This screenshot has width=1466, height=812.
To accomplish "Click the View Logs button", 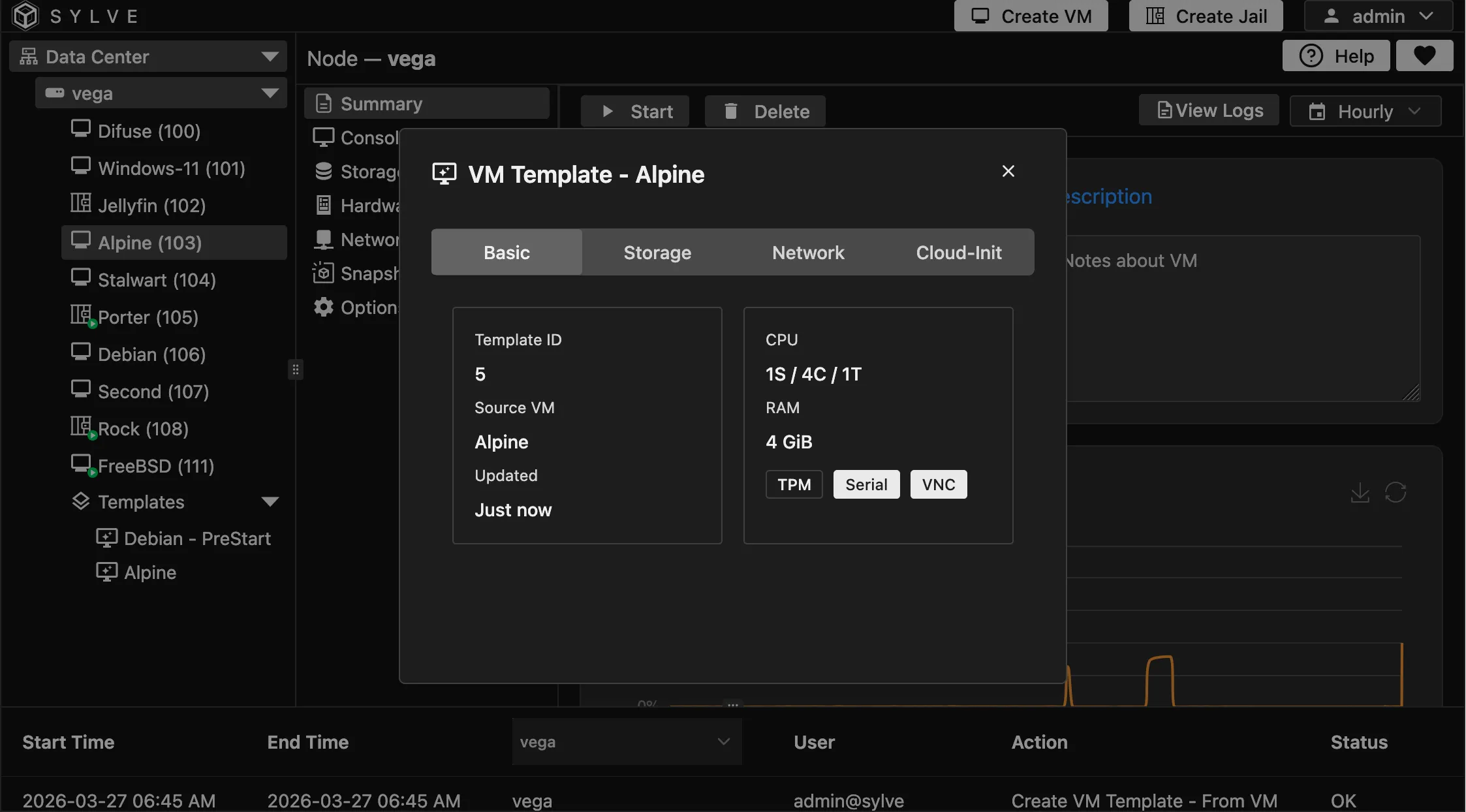I will point(1209,111).
